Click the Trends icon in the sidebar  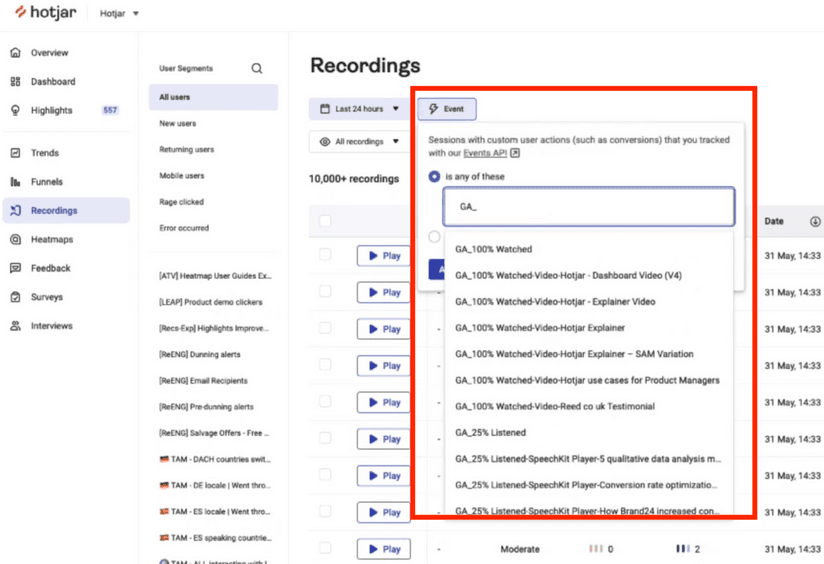point(15,153)
